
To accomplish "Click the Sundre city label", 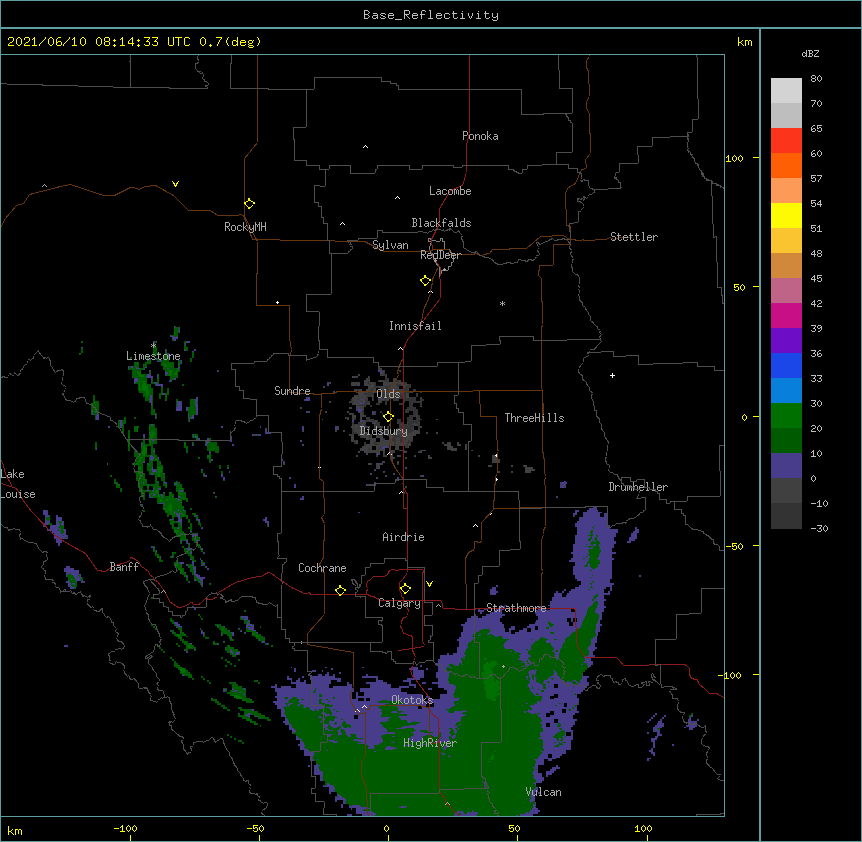I will [292, 391].
